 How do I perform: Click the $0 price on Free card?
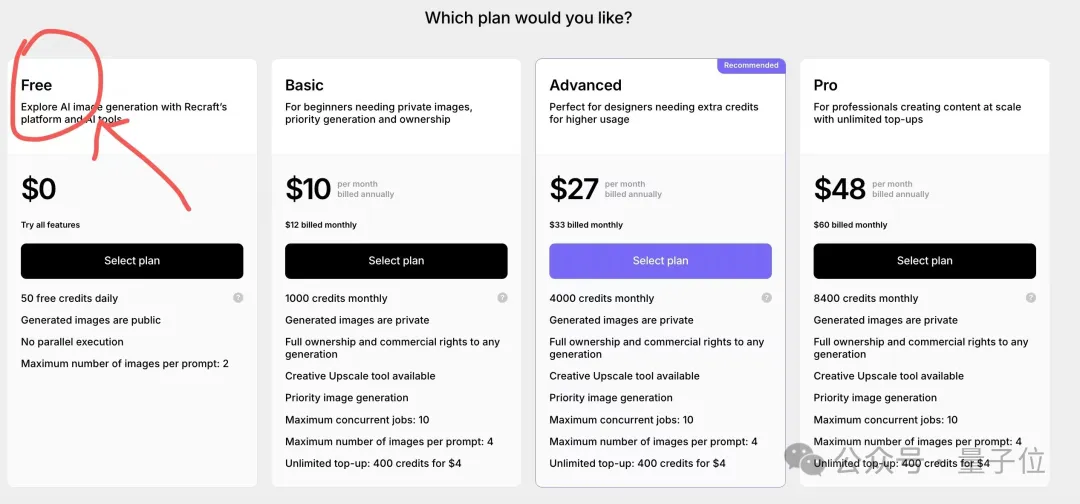[39, 189]
